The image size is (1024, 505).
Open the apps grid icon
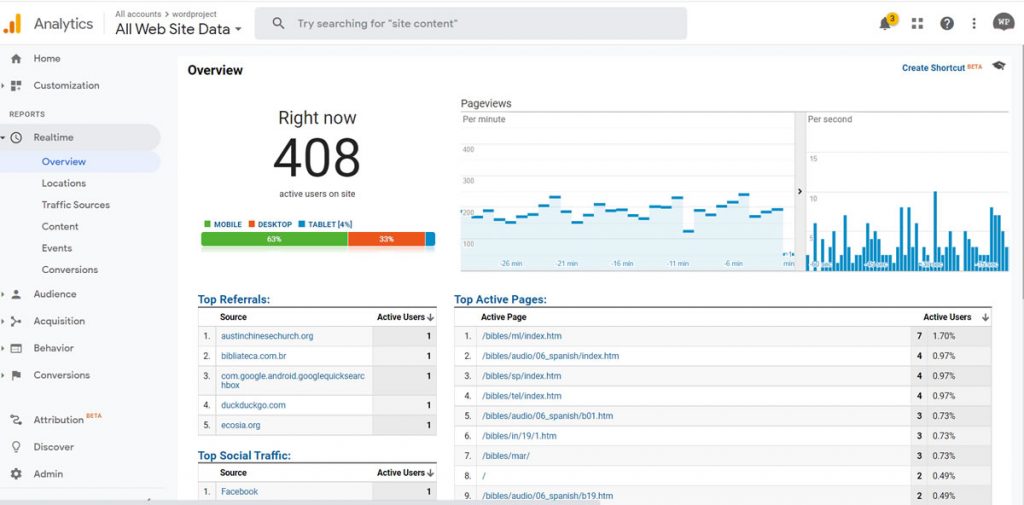click(x=917, y=24)
